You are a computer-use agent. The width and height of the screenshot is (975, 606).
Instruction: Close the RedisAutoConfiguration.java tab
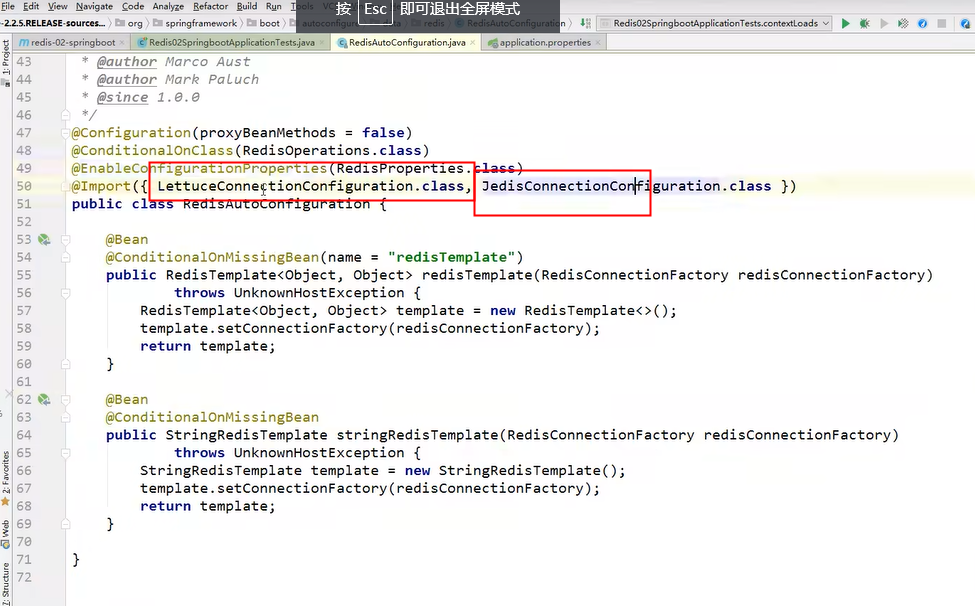coord(473,43)
